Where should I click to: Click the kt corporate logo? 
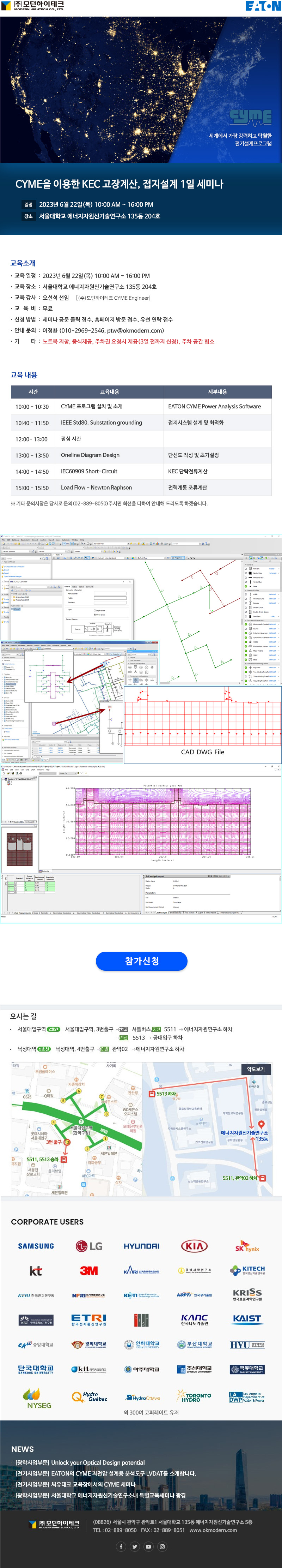click(x=36, y=1270)
